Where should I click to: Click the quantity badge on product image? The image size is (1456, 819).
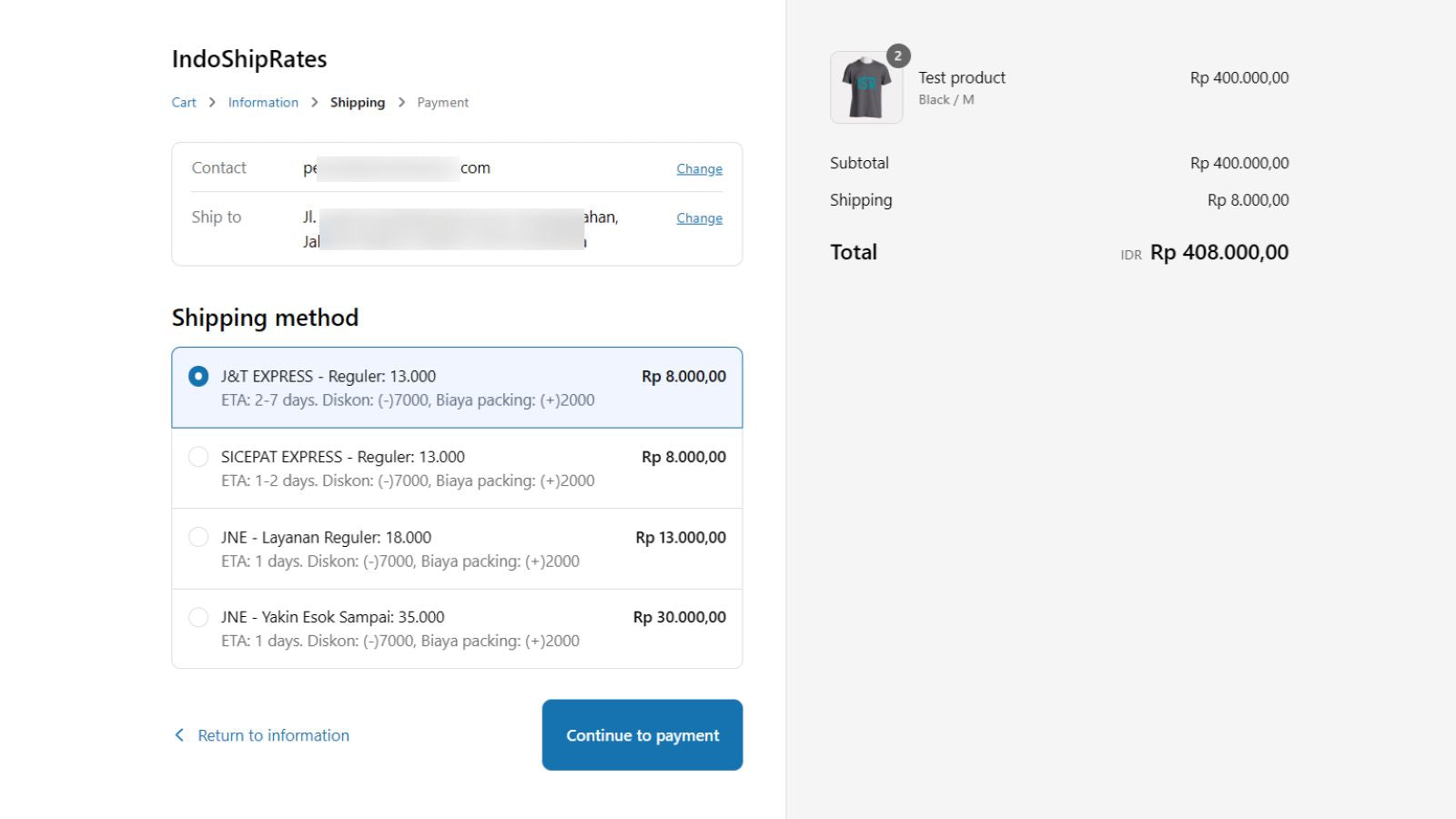coord(898,56)
